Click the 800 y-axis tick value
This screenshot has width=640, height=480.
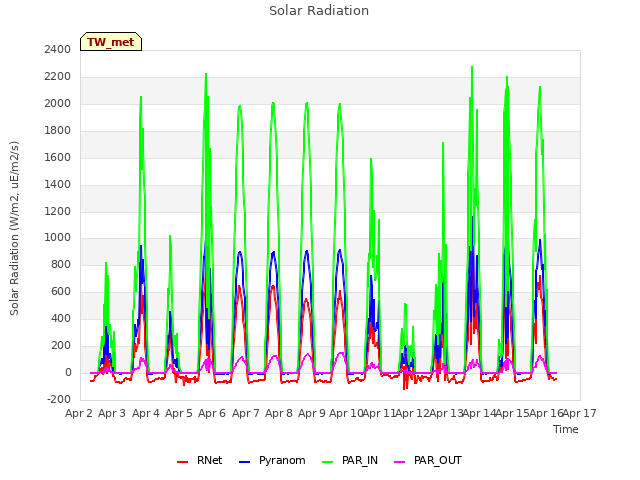pyautogui.click(x=61, y=264)
